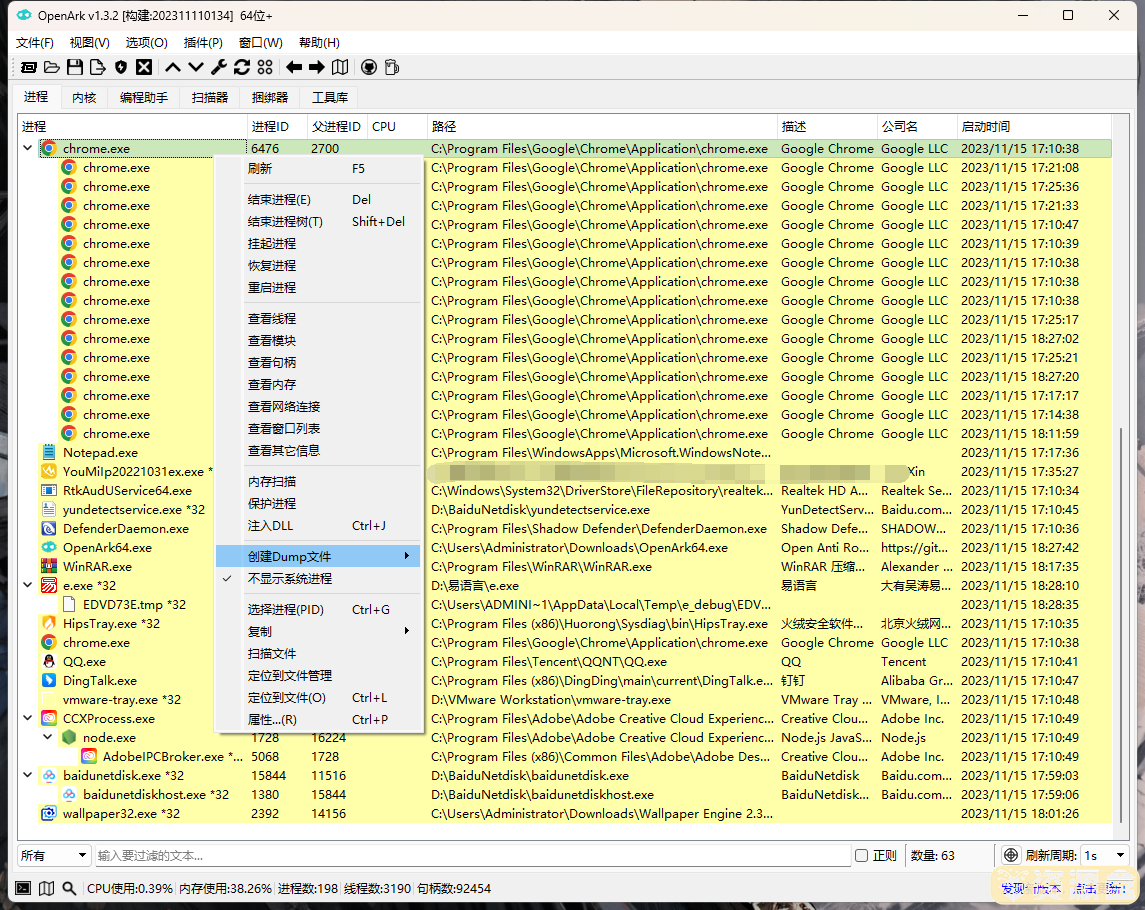Screen dimensions: 1145x910
Task: Click the down chevron toolbar icon
Action: tap(196, 67)
